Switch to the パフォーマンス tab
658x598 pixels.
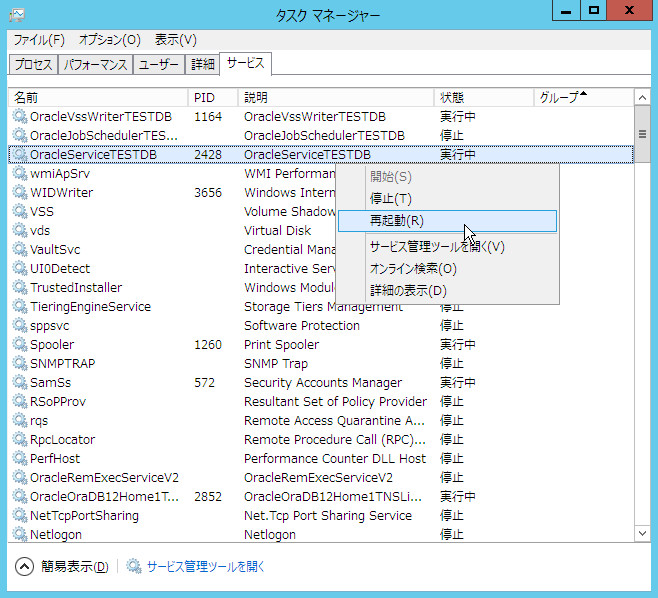click(95, 65)
